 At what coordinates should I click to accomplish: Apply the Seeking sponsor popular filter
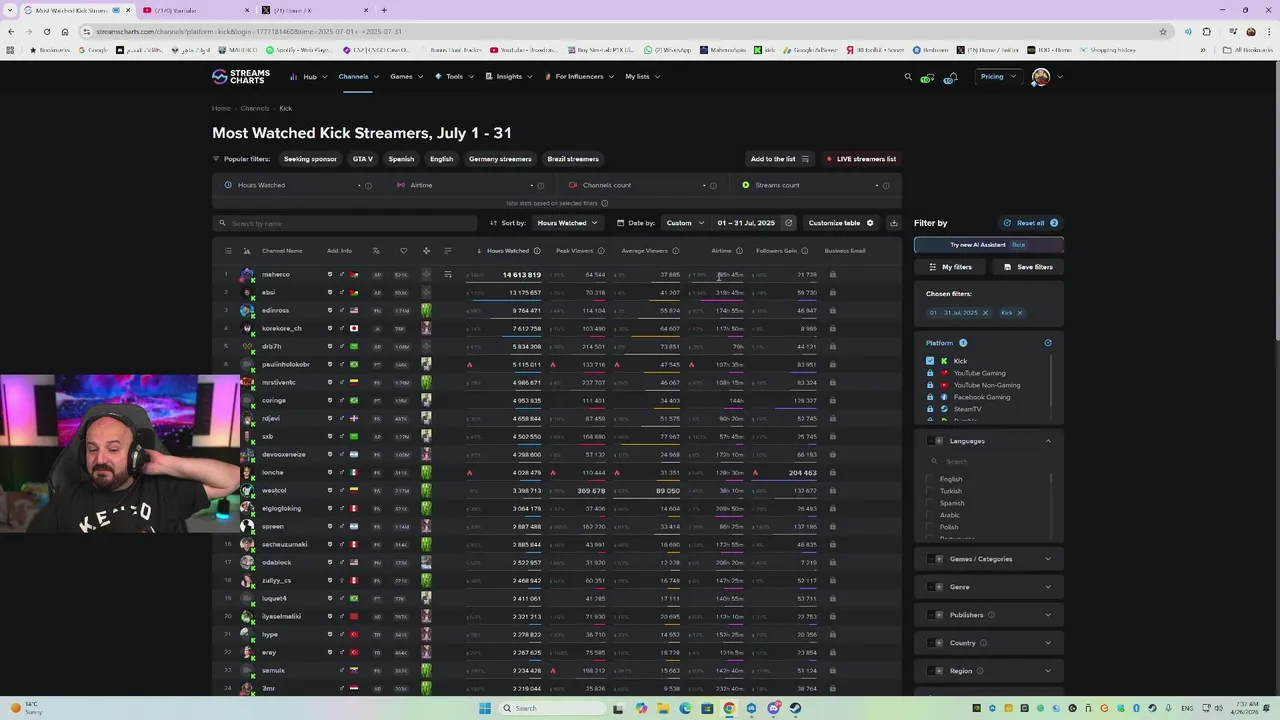tap(310, 159)
